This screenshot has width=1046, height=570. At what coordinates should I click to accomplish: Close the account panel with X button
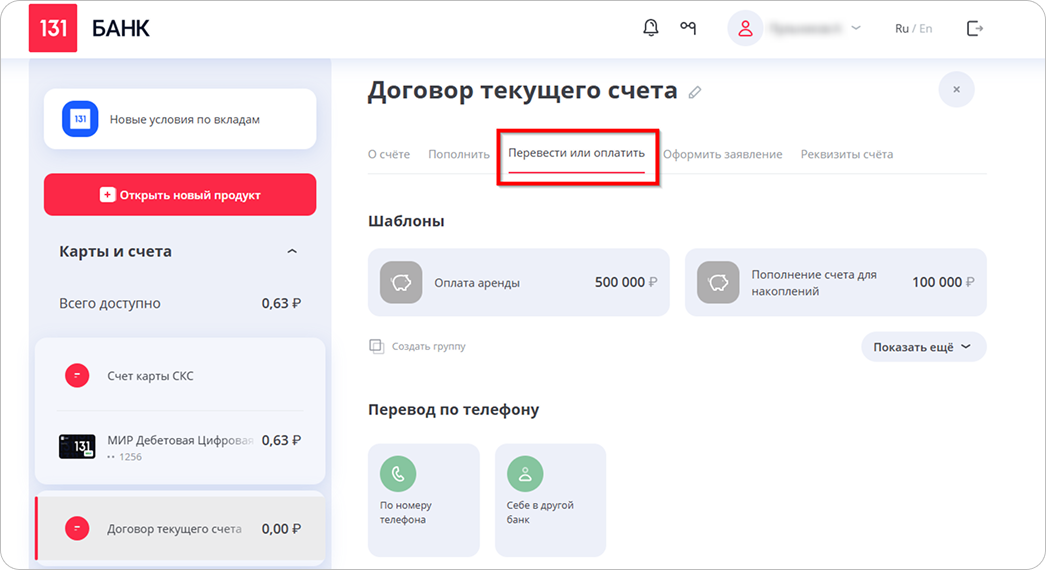(956, 90)
